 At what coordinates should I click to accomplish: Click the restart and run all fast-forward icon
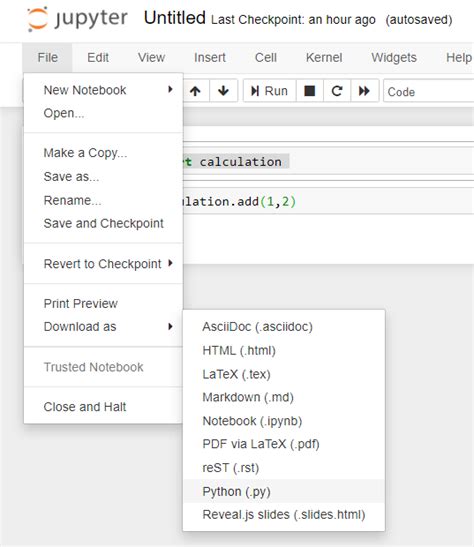[x=364, y=91]
